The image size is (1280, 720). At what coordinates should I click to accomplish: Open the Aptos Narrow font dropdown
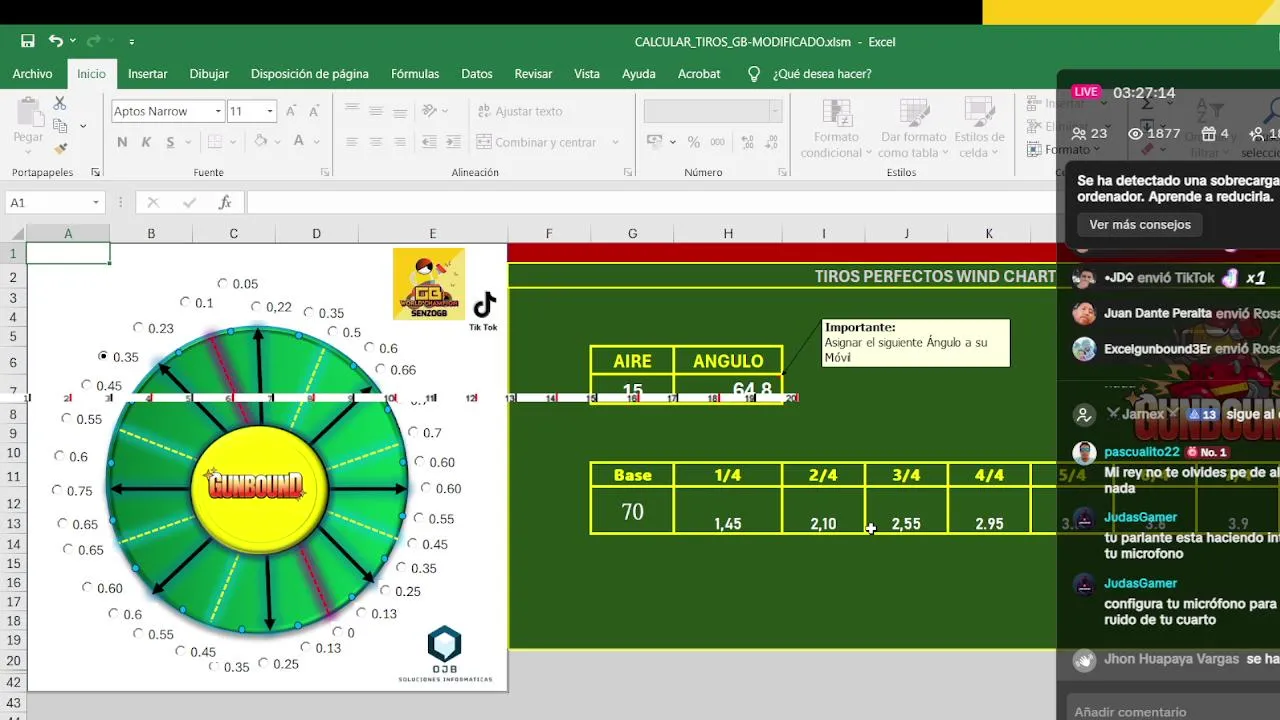(x=218, y=111)
